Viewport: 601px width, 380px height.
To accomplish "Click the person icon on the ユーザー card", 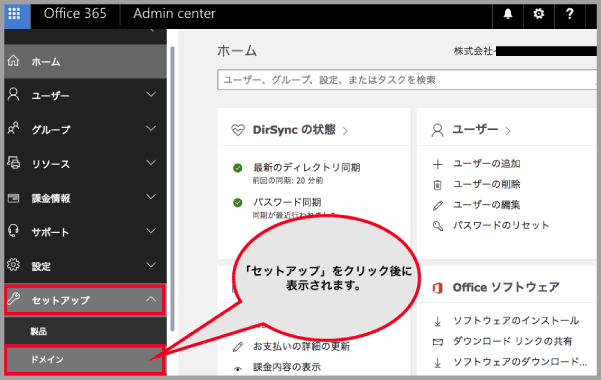I will click(x=437, y=130).
